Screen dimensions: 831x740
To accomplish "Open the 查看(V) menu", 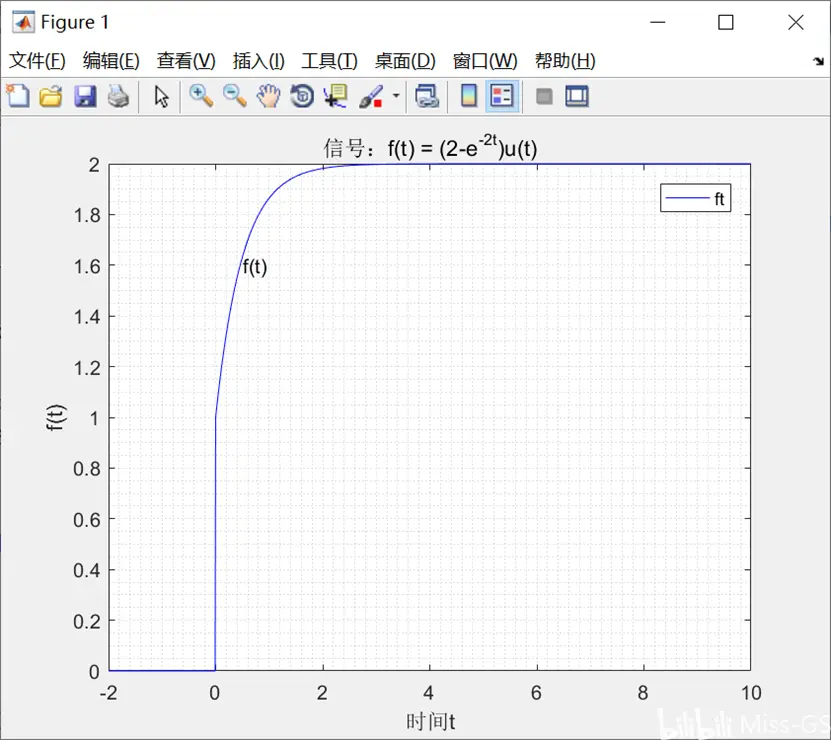I will click(x=186, y=61).
